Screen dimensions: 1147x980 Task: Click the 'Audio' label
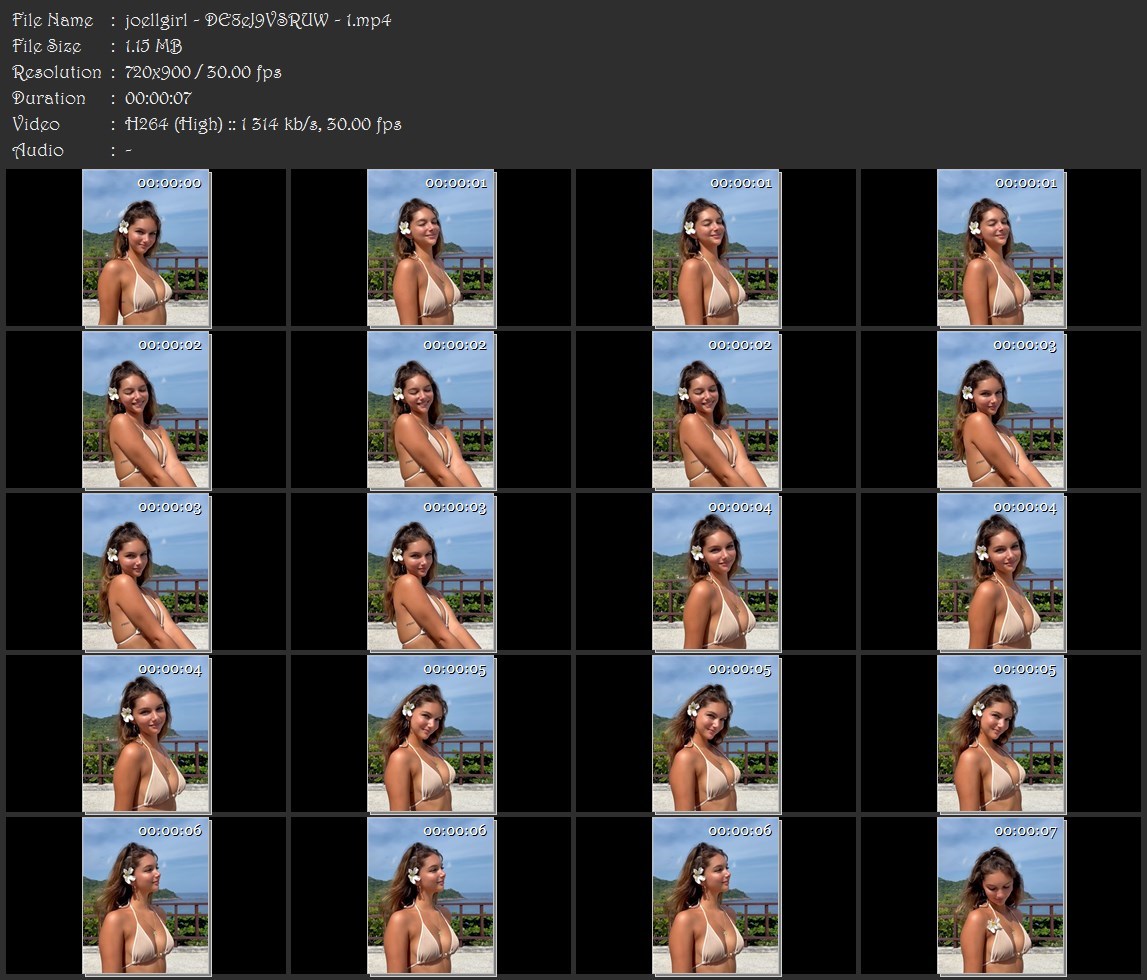[x=38, y=151]
